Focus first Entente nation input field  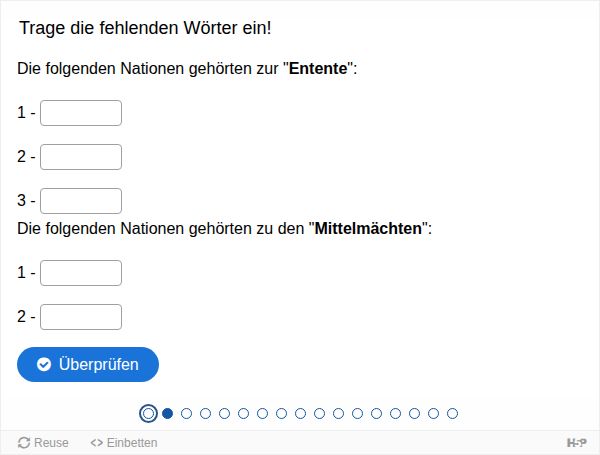(x=81, y=113)
